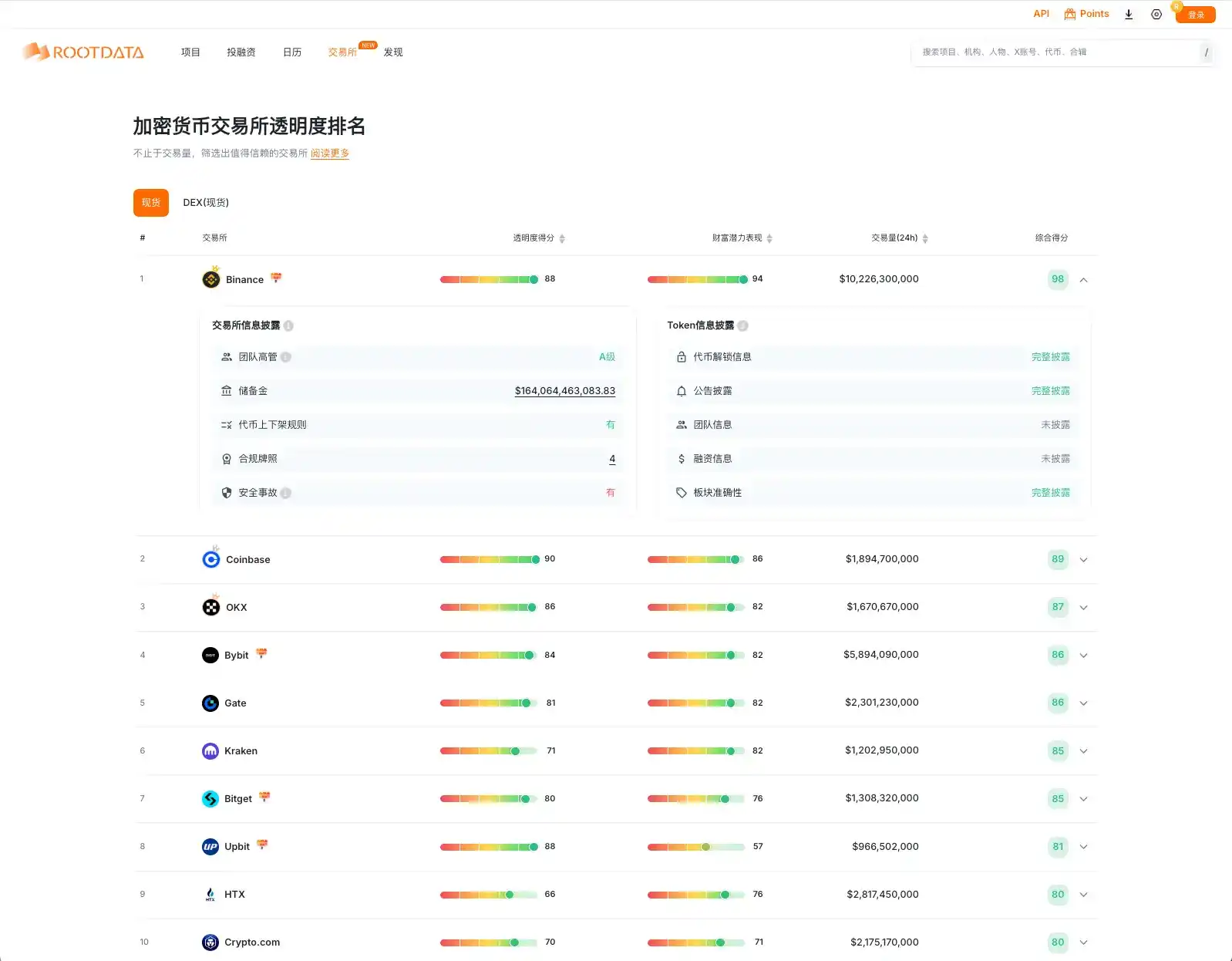Open the 阅读更多 link
Image resolution: width=1232 pixels, height=961 pixels.
click(x=330, y=153)
